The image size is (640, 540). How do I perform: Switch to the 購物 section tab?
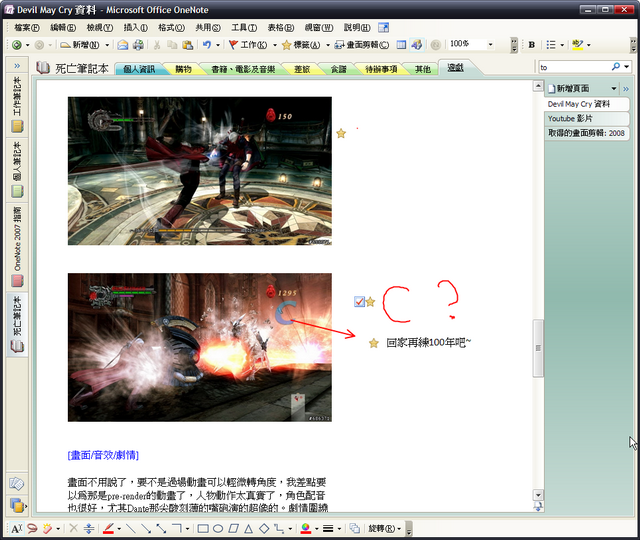[x=183, y=69]
